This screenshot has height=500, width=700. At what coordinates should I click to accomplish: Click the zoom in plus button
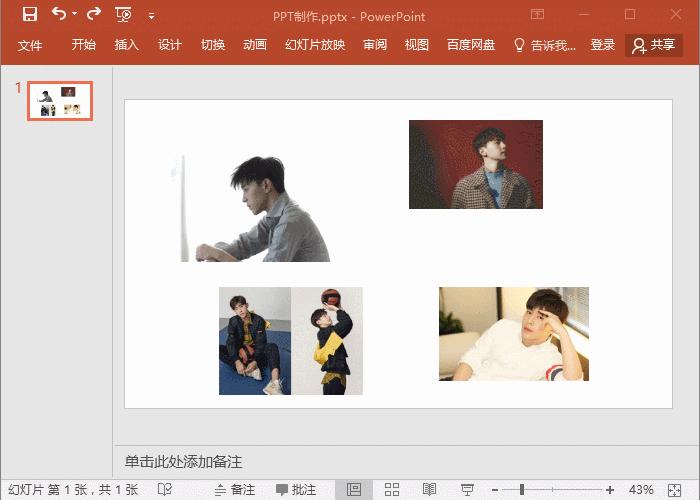coord(610,490)
